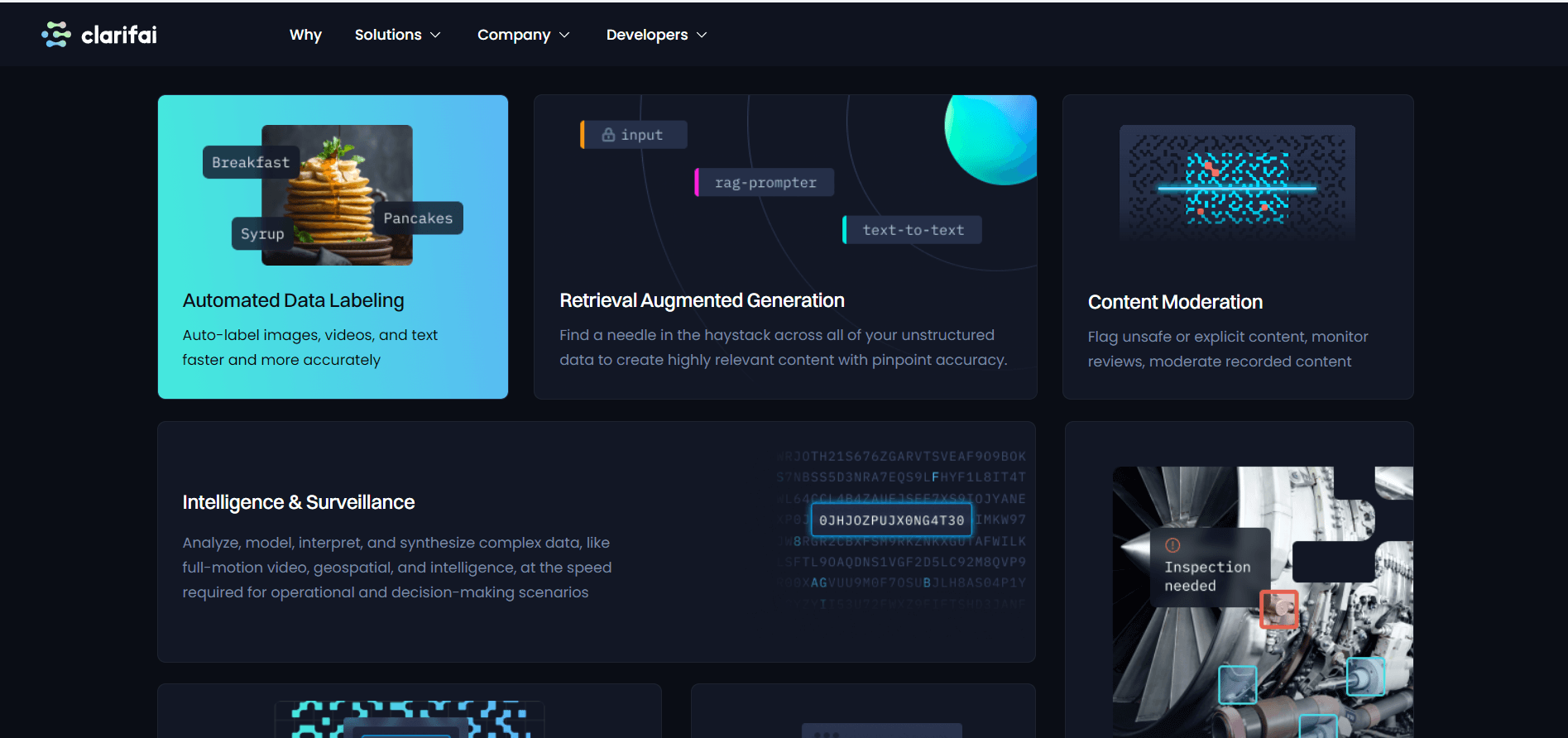
Task: Expand the Solutions dropdown menu
Action: 397,35
